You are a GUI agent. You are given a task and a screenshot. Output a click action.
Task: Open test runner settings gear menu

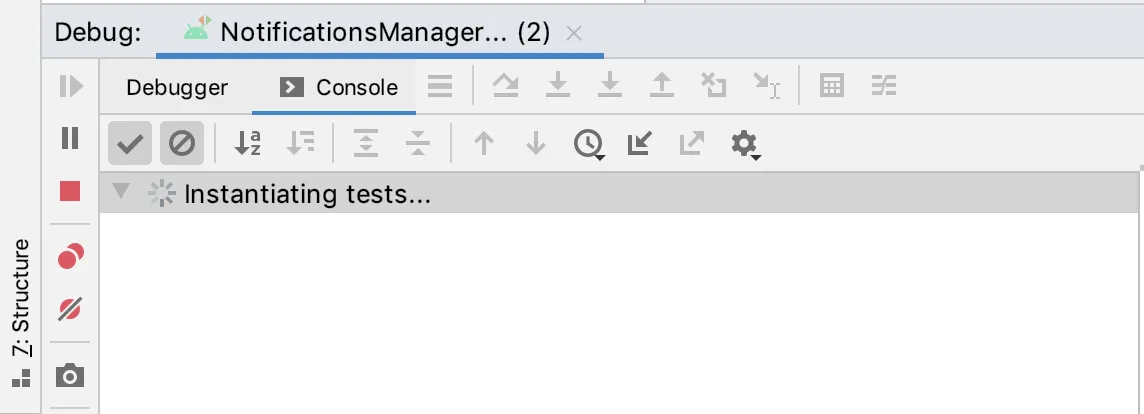coord(746,144)
